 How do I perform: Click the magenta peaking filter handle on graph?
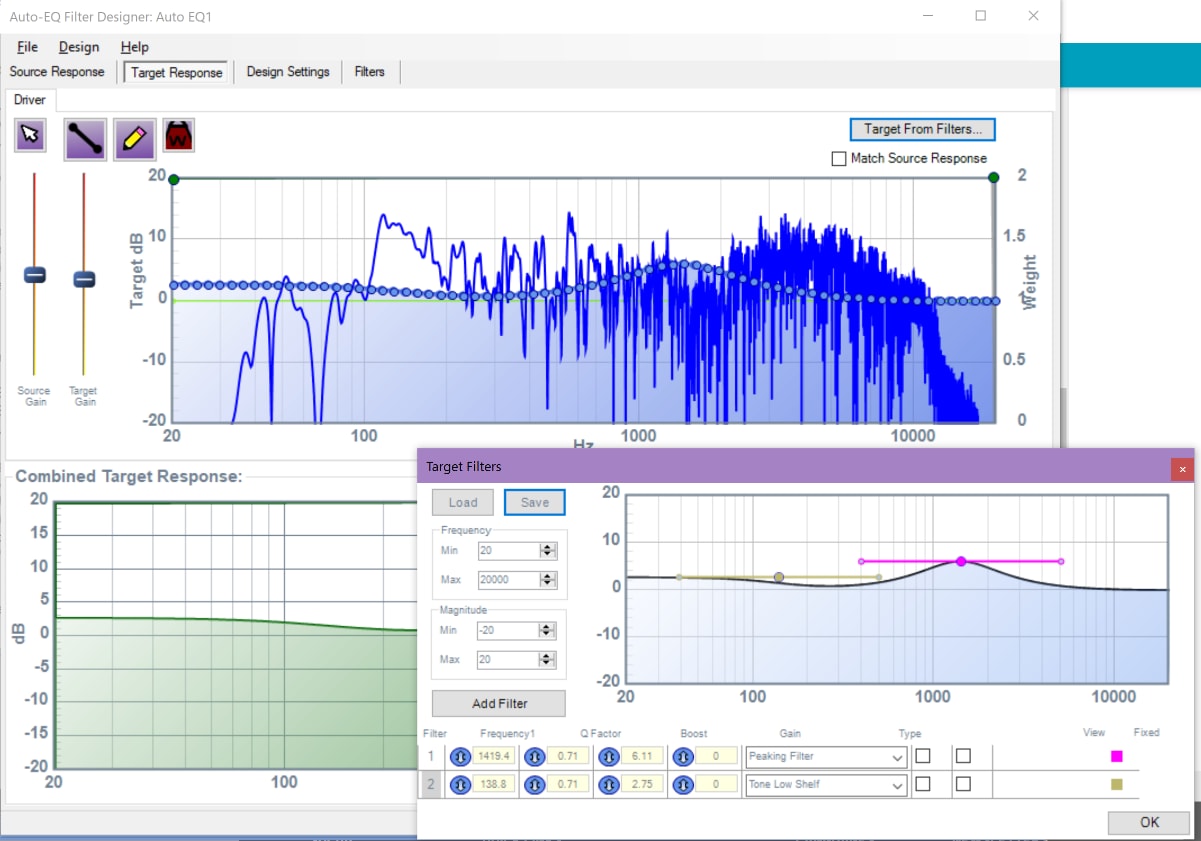(x=961, y=562)
